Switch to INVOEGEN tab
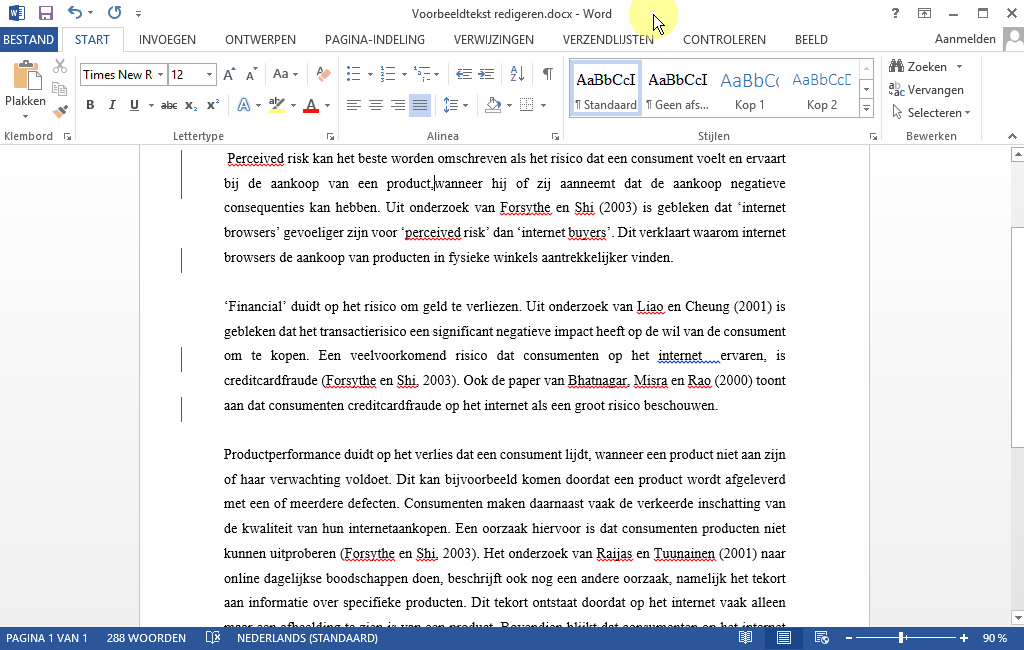 pyautogui.click(x=167, y=40)
